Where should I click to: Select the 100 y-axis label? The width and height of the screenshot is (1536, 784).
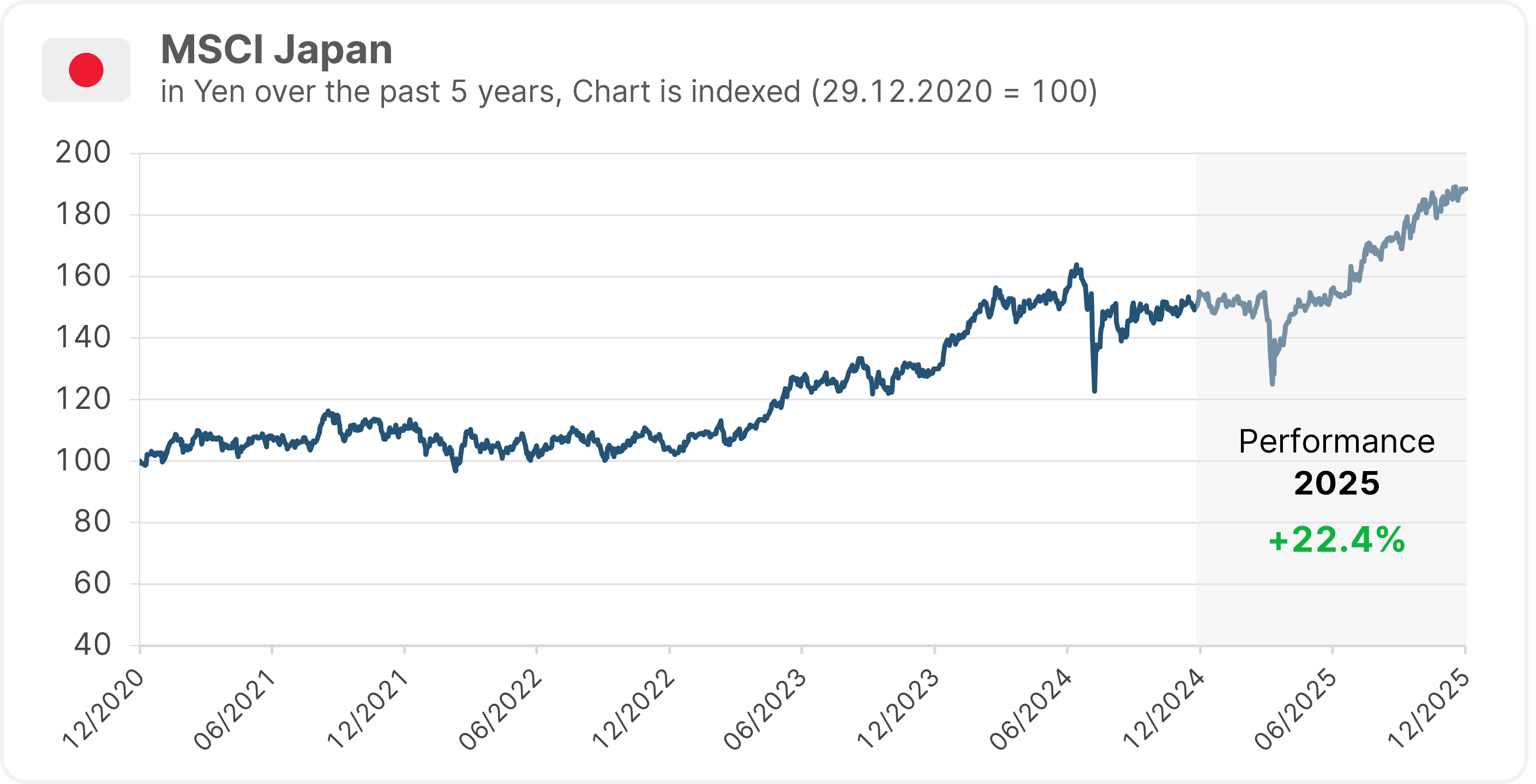coord(83,461)
